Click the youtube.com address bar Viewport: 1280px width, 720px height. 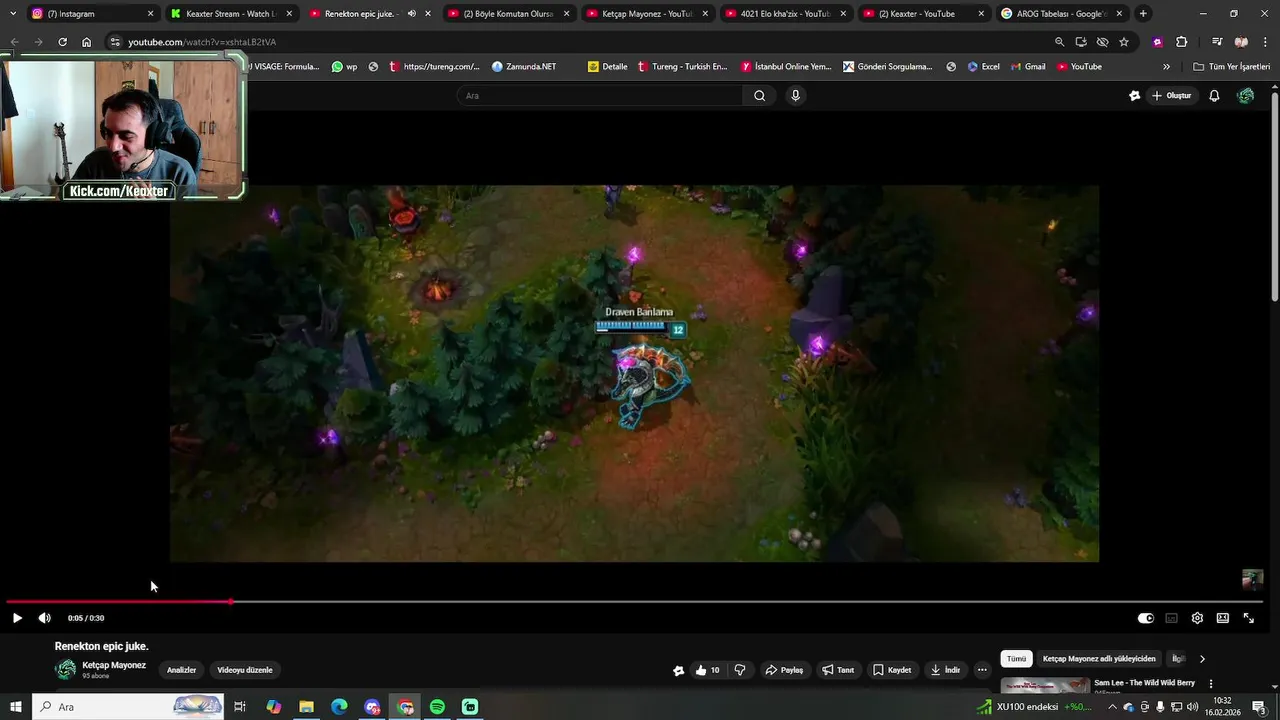[x=580, y=42]
